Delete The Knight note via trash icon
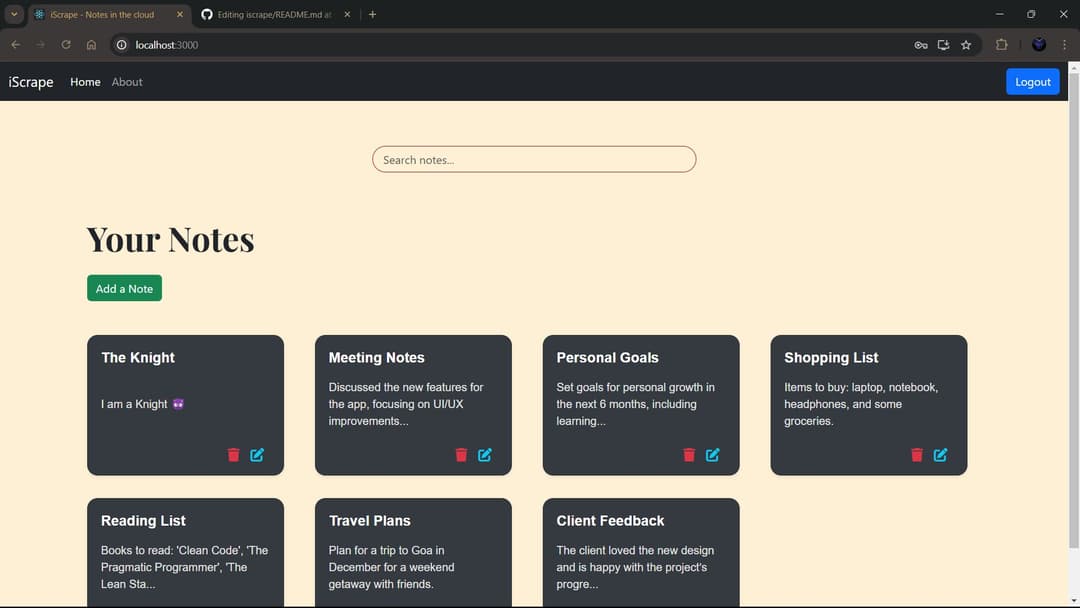Screen dimensions: 1080x608 tap(234, 455)
